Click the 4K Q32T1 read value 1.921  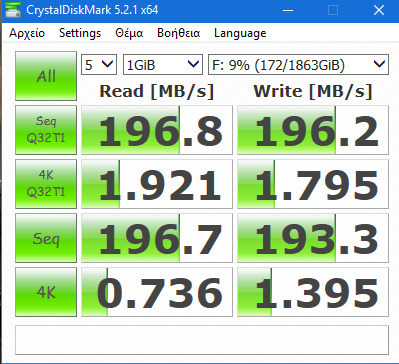point(157,184)
